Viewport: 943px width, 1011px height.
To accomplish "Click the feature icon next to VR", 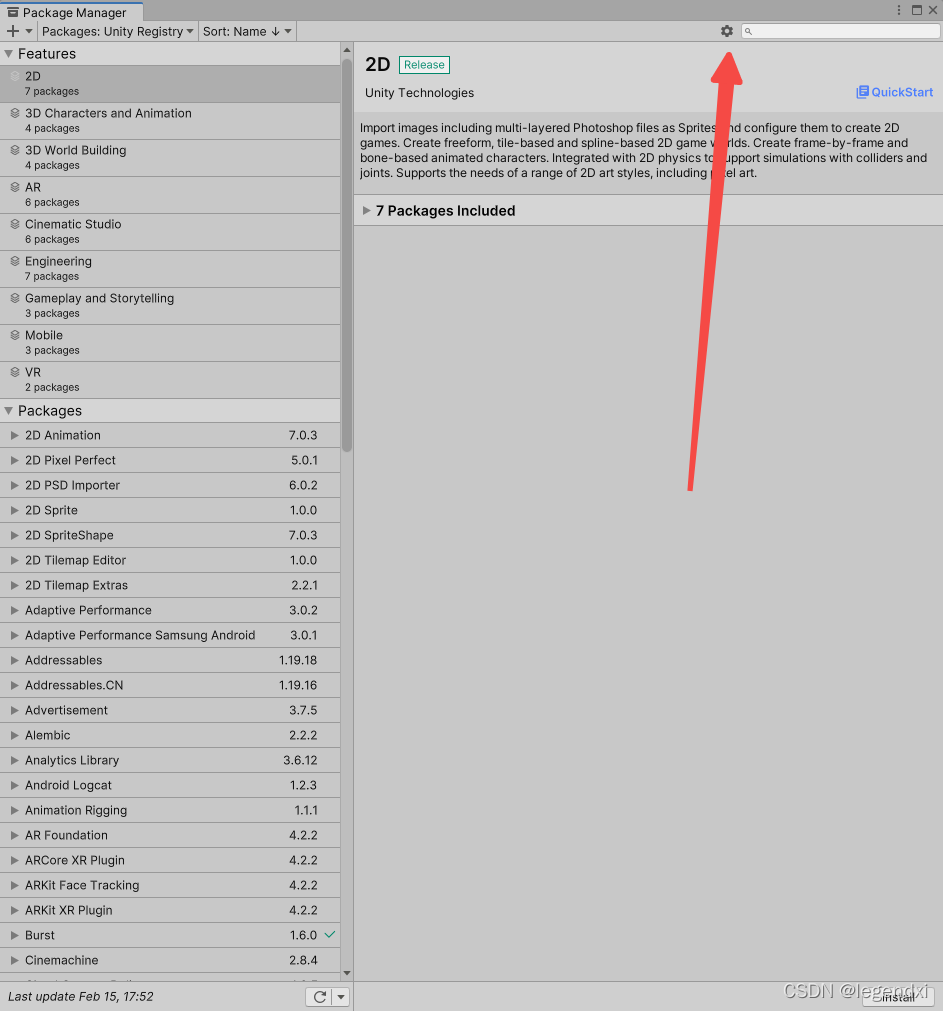I will coord(15,372).
